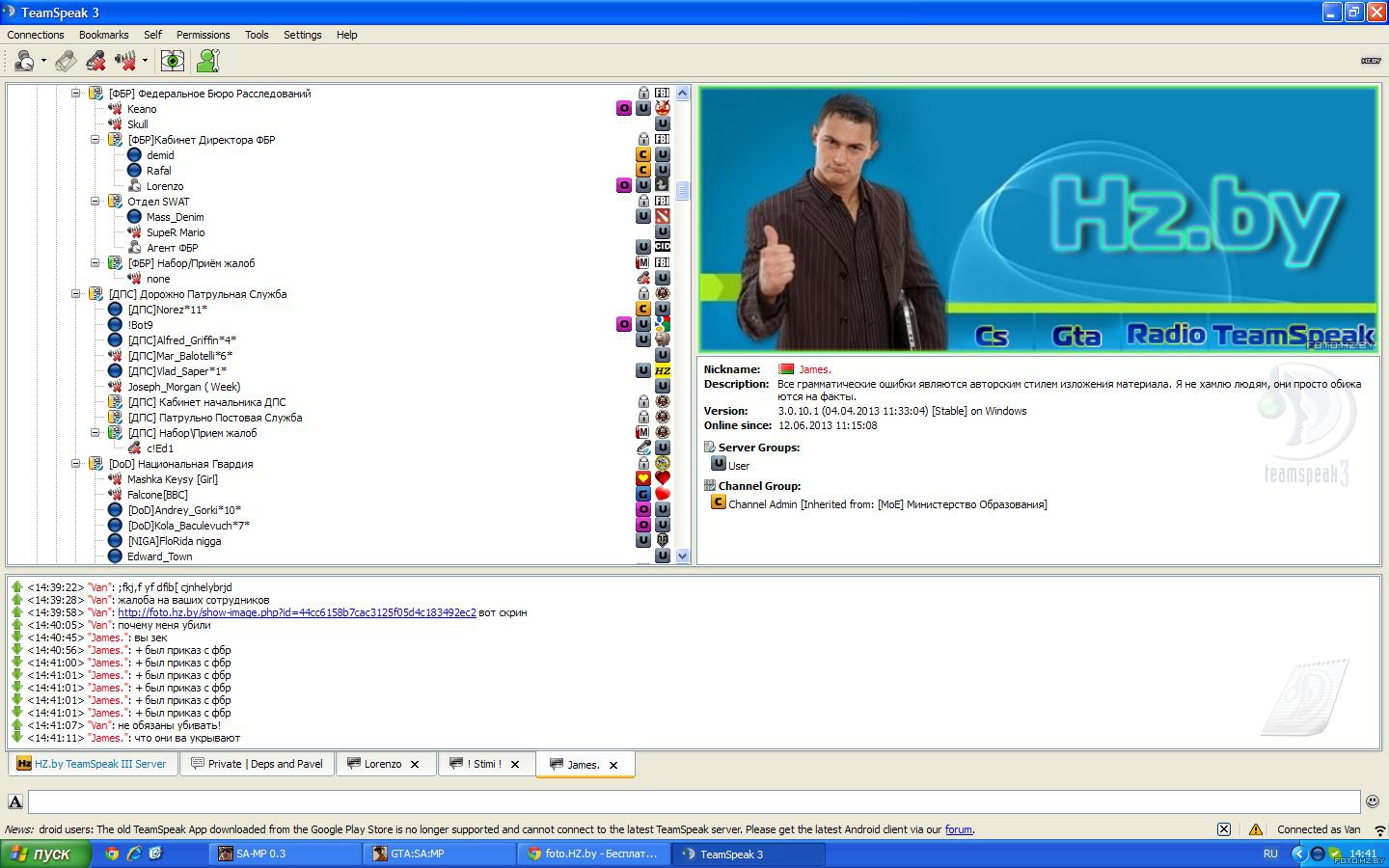Open the dropdown arrow beside Mute Speakers

pyautogui.click(x=145, y=61)
